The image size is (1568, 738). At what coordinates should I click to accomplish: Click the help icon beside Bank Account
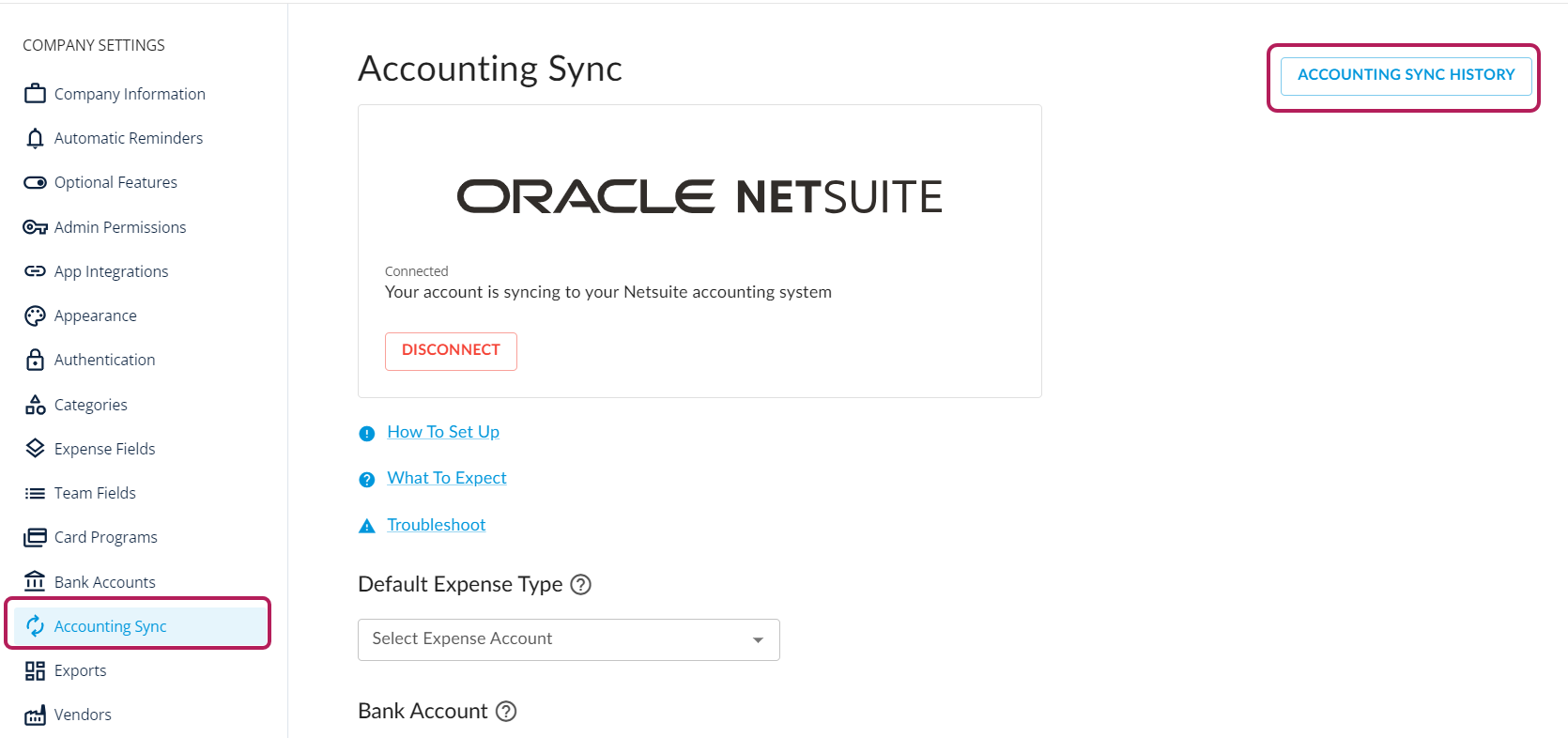(x=506, y=711)
